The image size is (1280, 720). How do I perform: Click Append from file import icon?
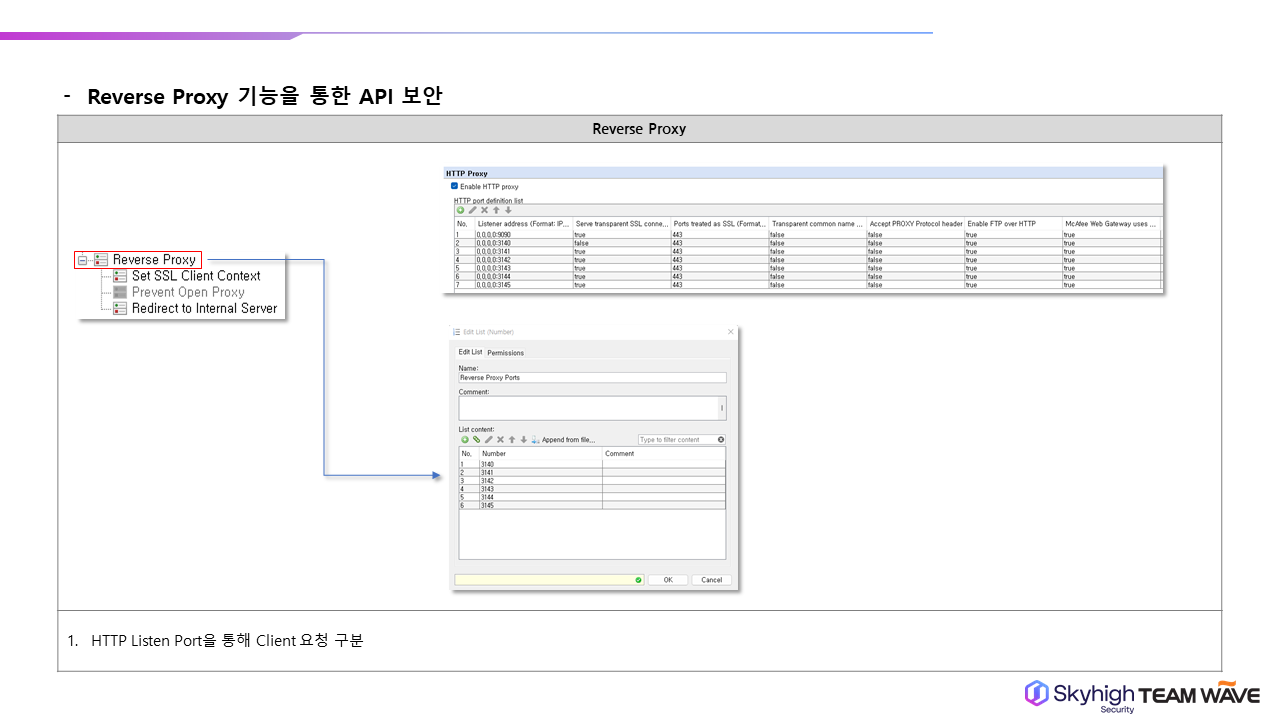point(536,440)
